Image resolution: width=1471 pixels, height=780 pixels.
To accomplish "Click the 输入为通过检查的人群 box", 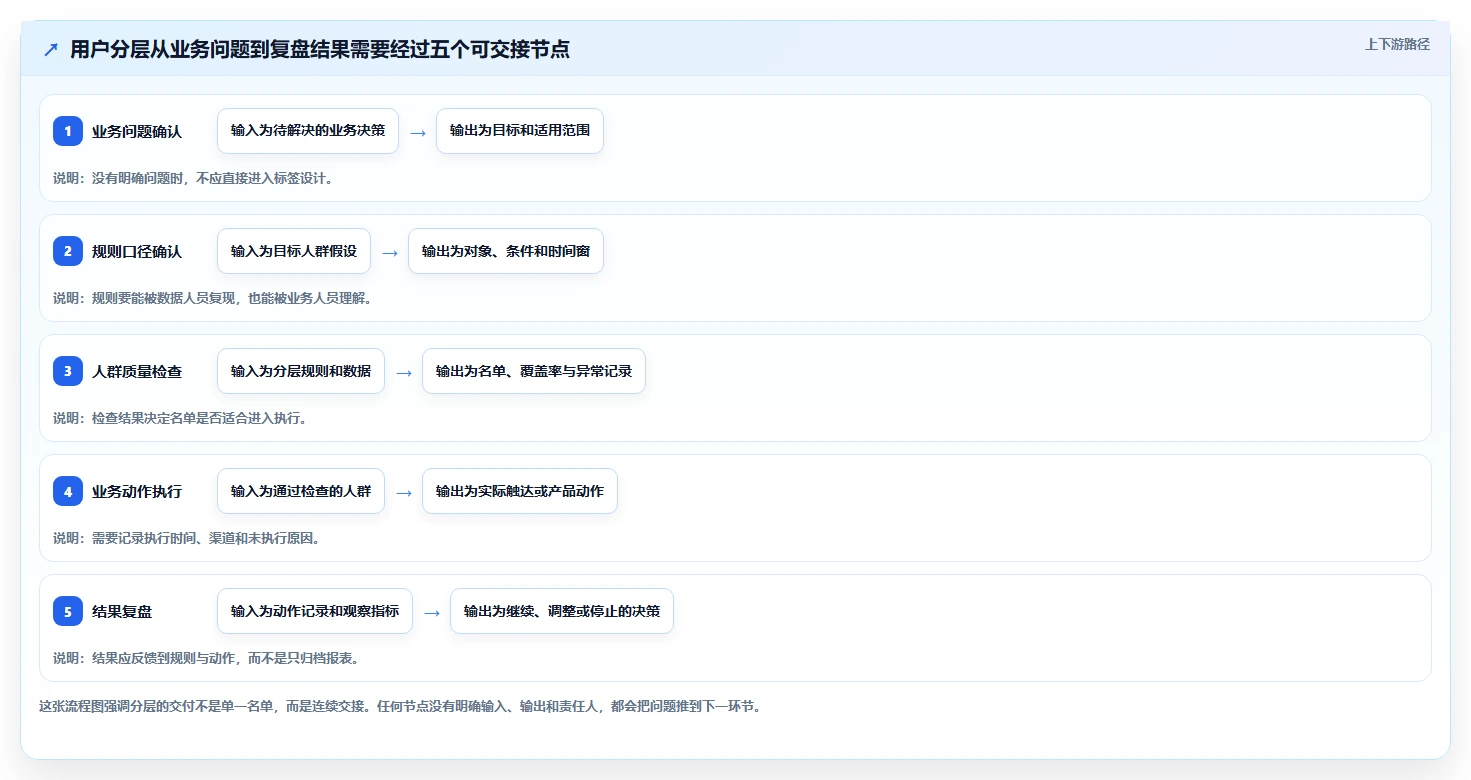I will tap(301, 491).
